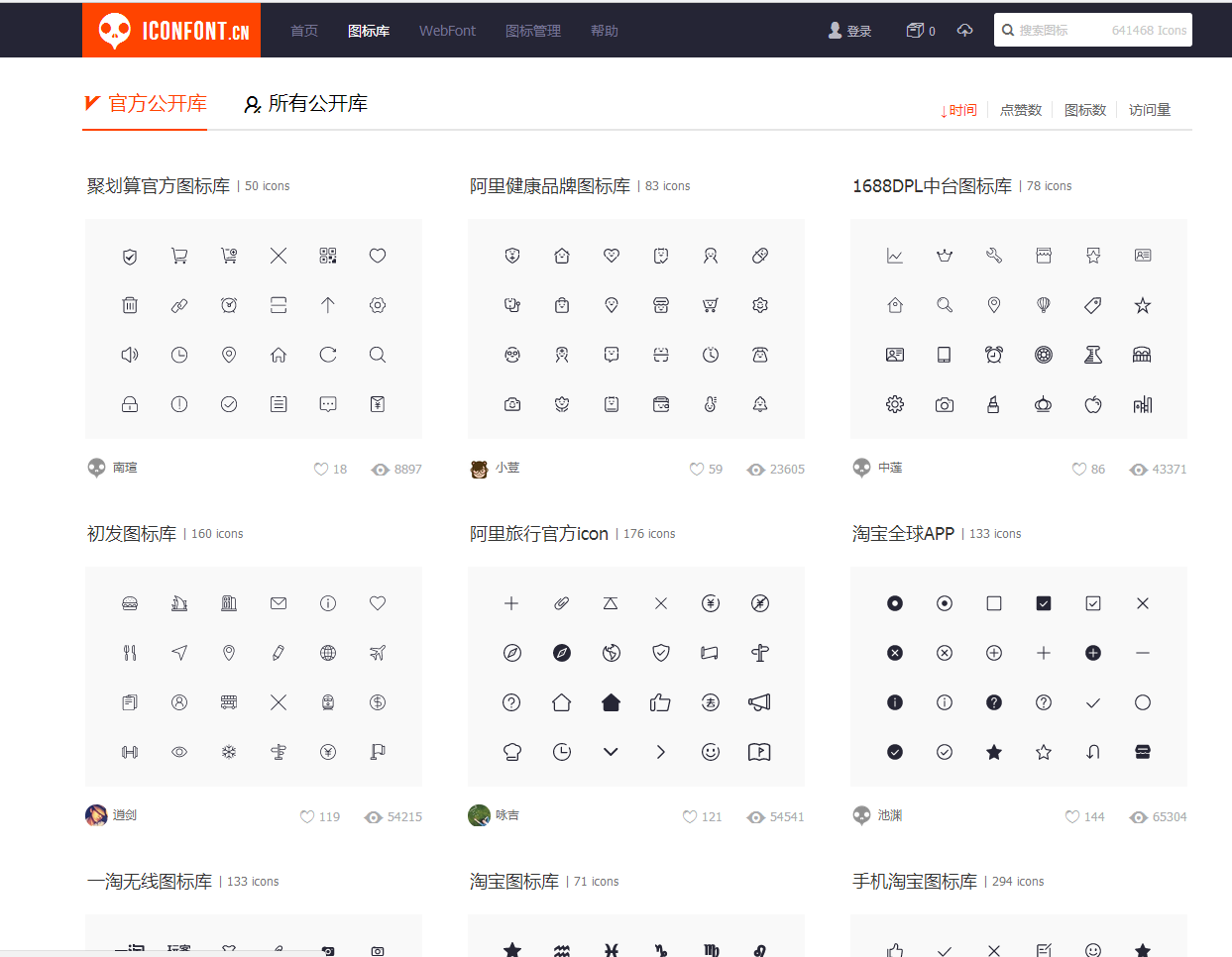Open the 图标库 menu item
1232x957 pixels.
[369, 31]
